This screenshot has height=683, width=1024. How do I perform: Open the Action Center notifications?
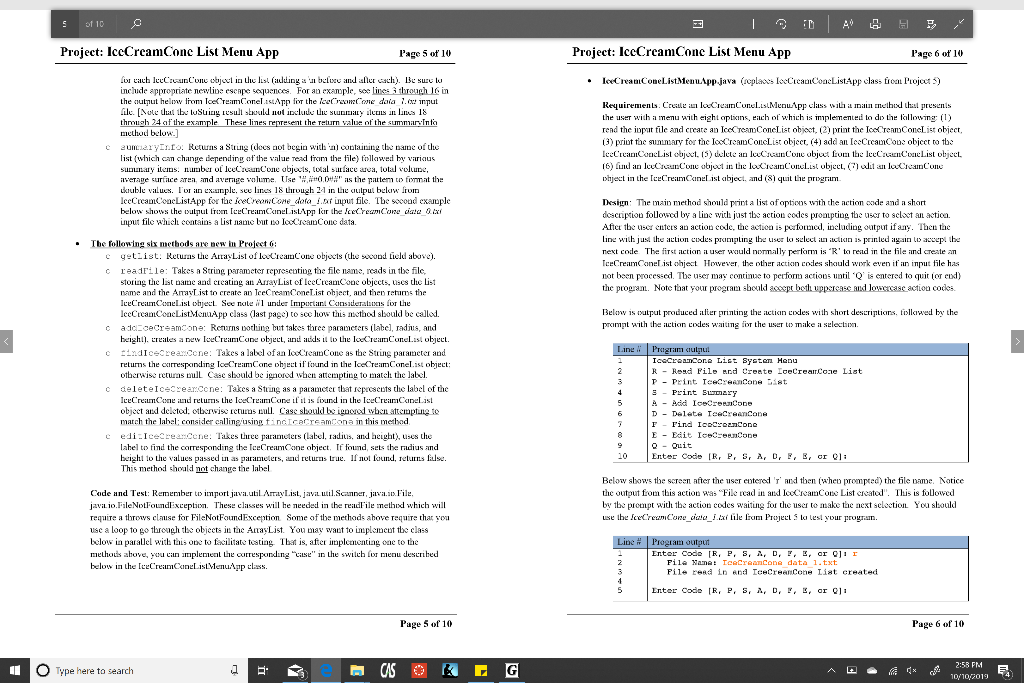(1004, 671)
